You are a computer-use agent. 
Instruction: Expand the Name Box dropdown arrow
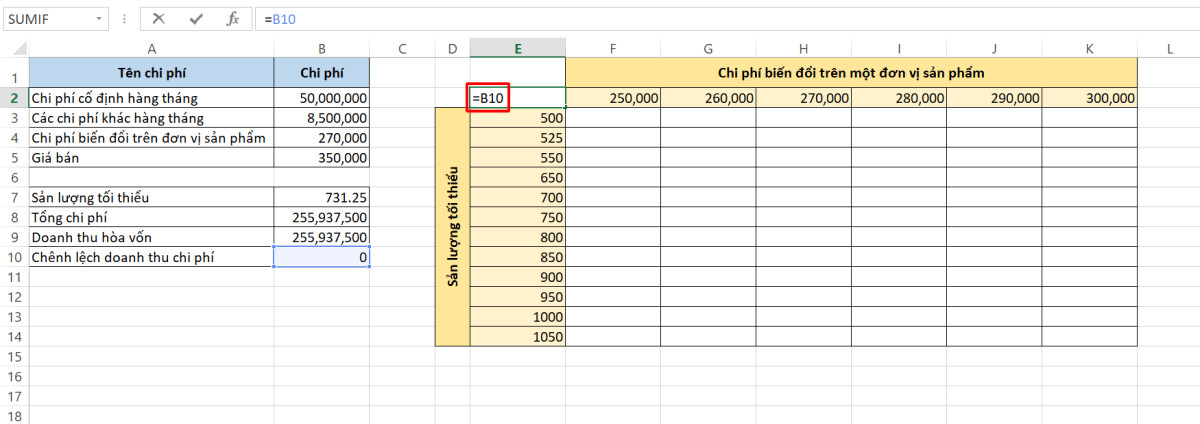click(99, 19)
